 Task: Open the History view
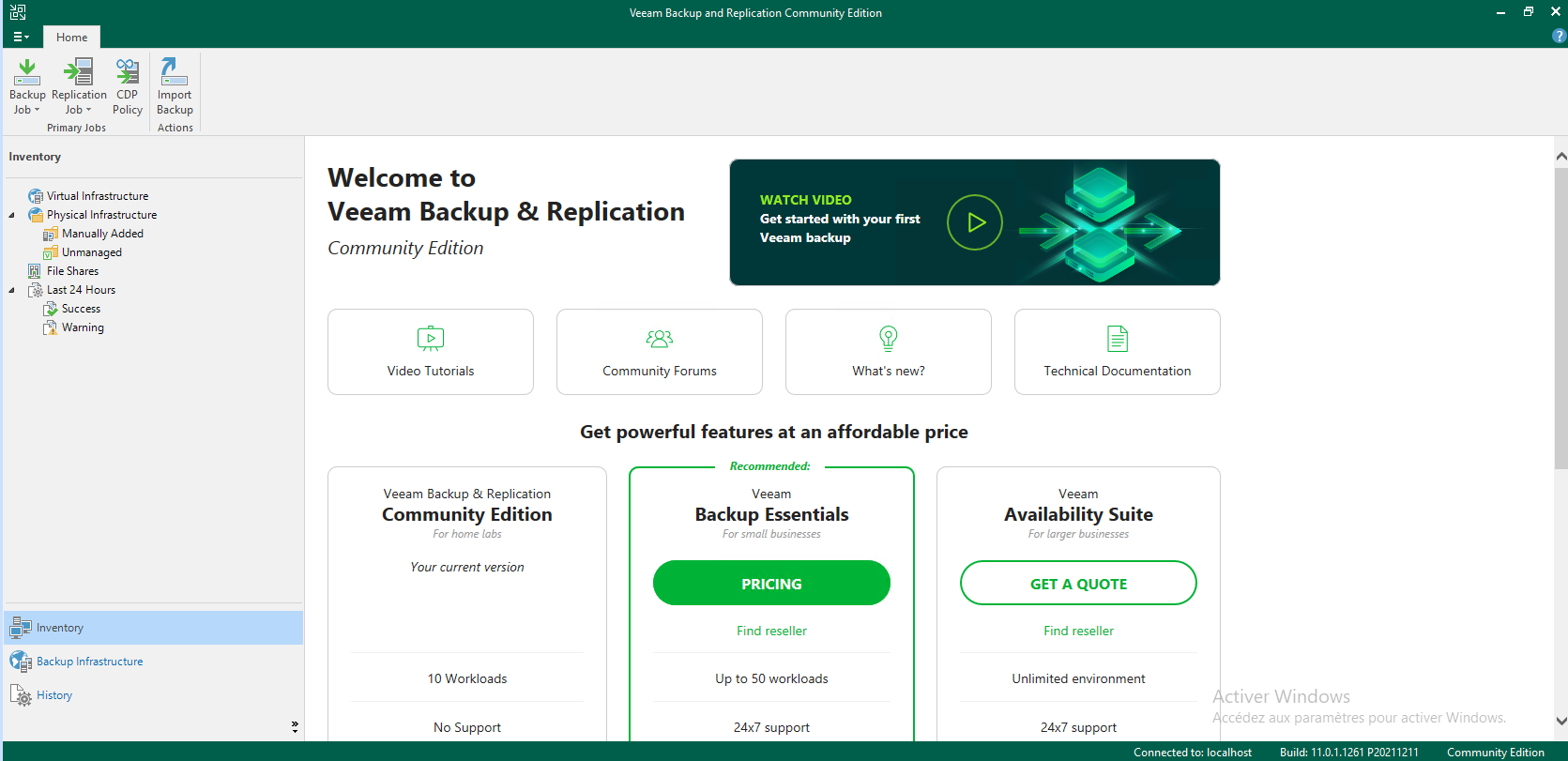tap(154, 695)
